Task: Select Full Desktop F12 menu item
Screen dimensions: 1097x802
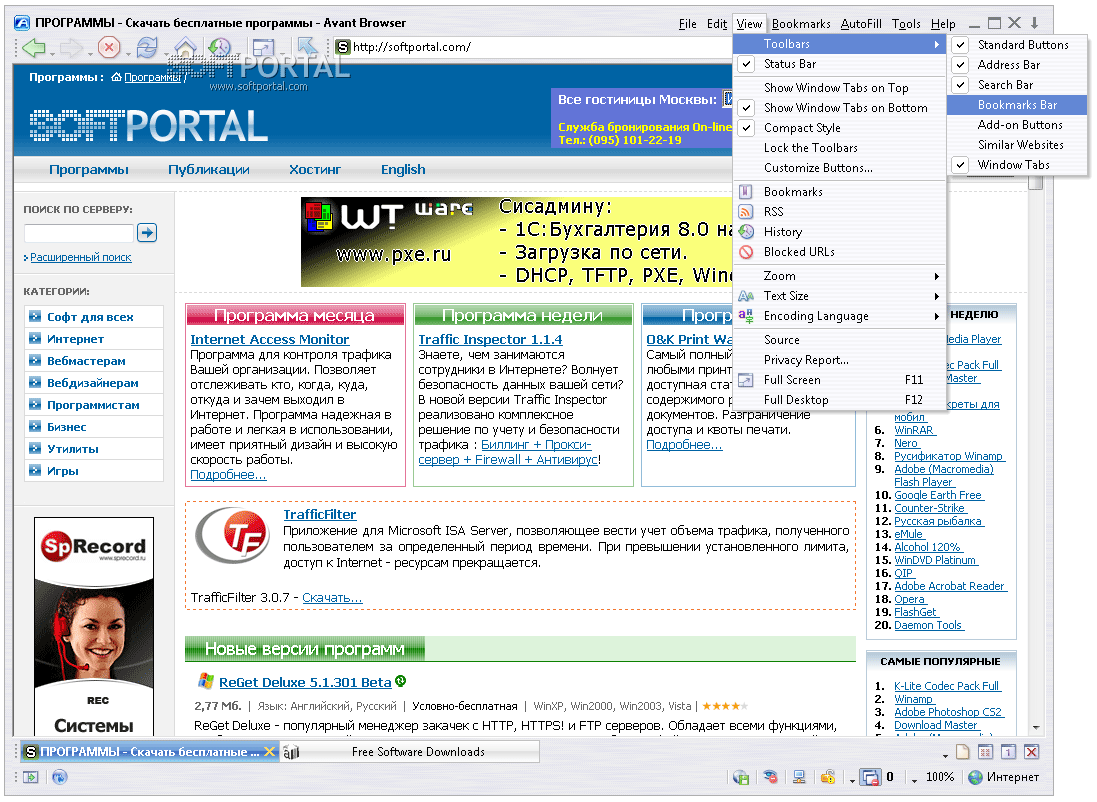Action: (839, 400)
